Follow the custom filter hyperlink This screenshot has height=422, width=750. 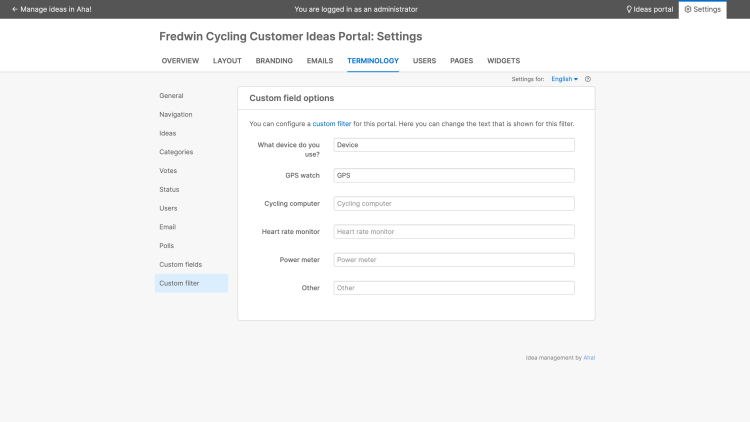click(x=332, y=123)
